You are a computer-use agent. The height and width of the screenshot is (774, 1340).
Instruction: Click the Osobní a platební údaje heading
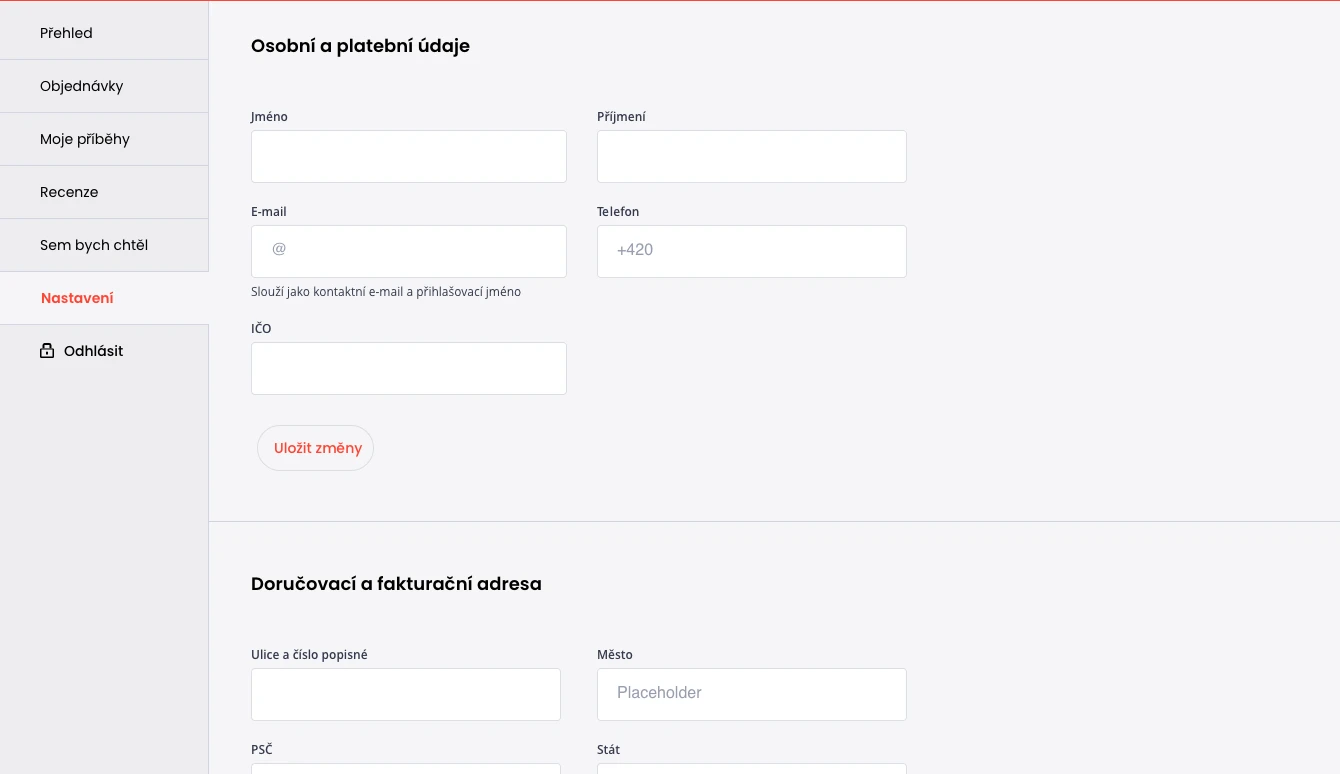(x=360, y=46)
